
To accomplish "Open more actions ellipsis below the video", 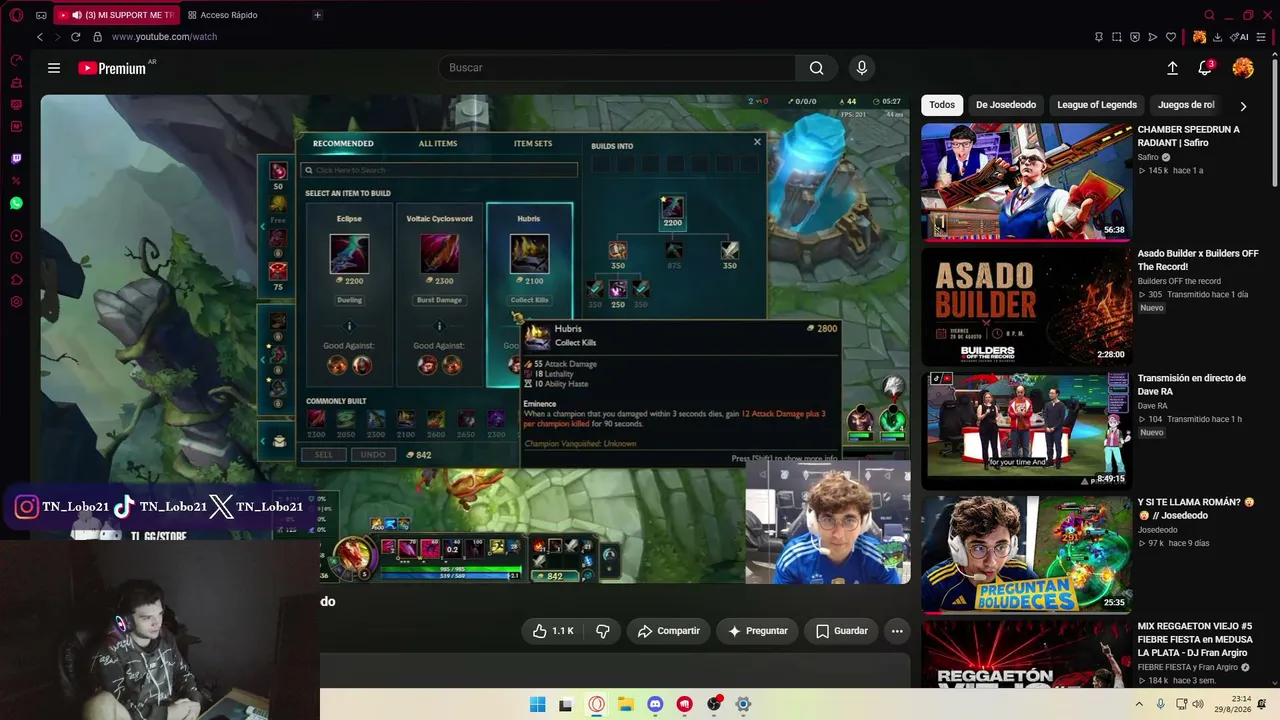I will (897, 631).
